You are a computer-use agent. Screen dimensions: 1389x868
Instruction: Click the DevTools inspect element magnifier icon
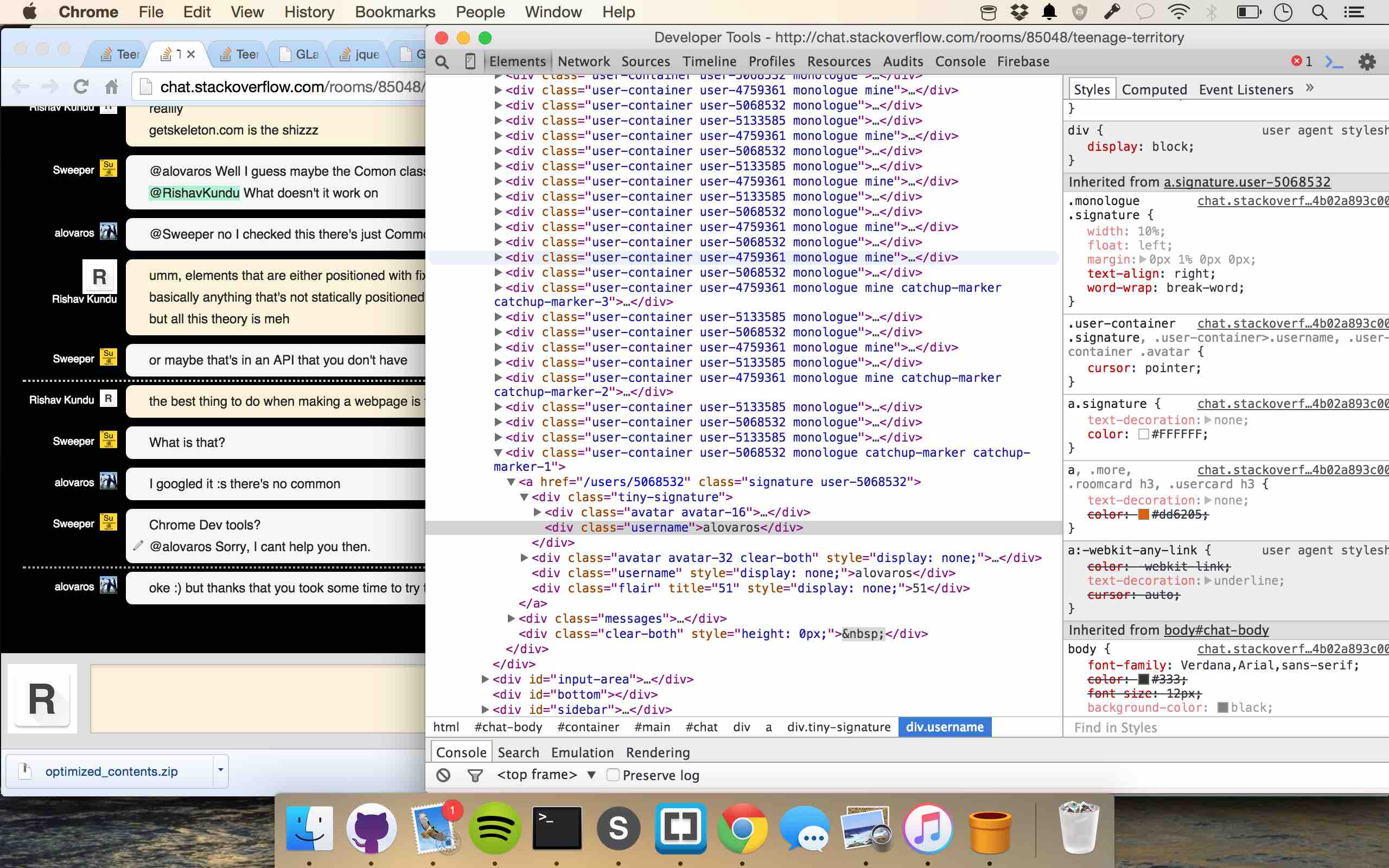coord(442,61)
